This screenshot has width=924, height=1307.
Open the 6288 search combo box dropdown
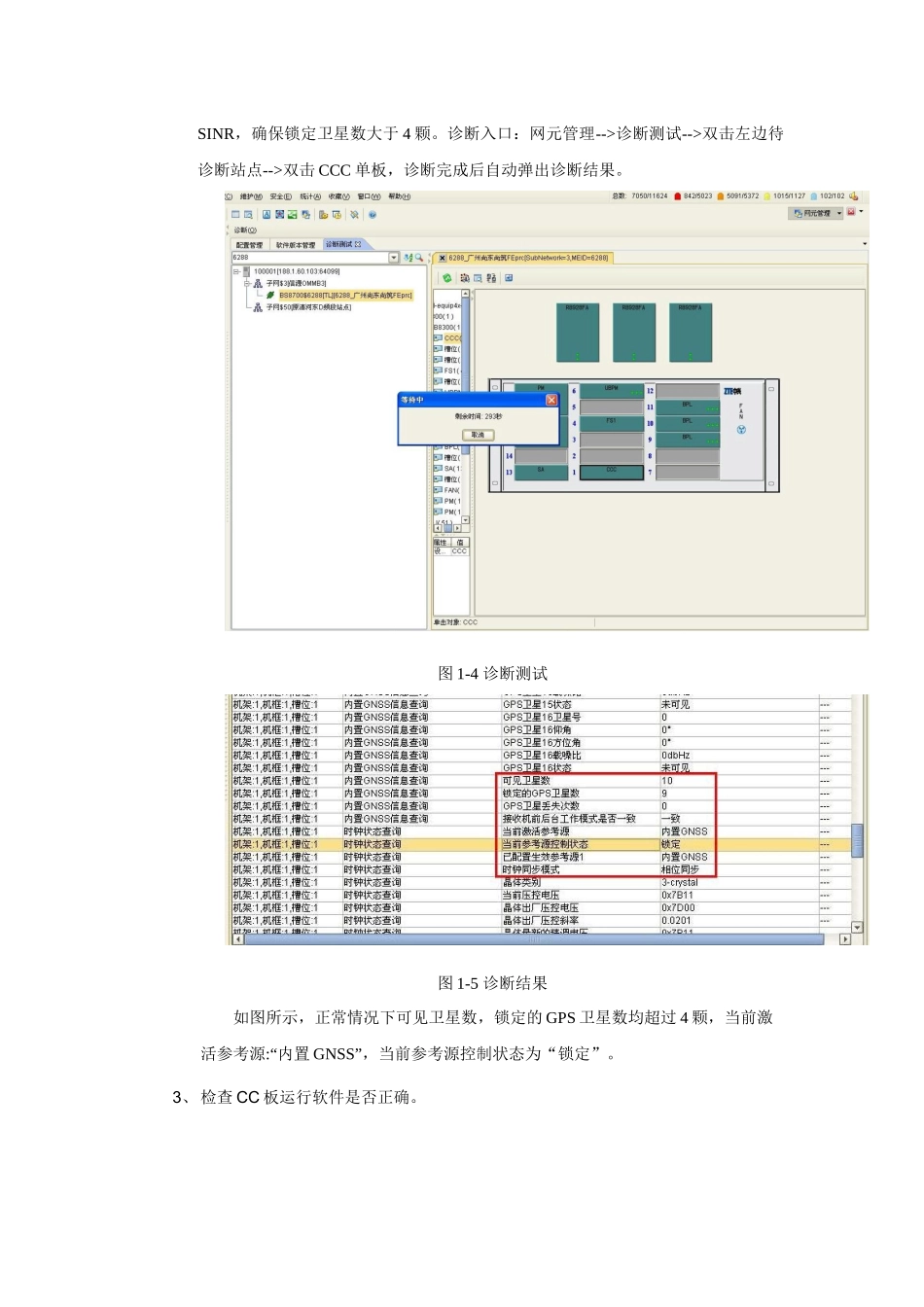394,258
